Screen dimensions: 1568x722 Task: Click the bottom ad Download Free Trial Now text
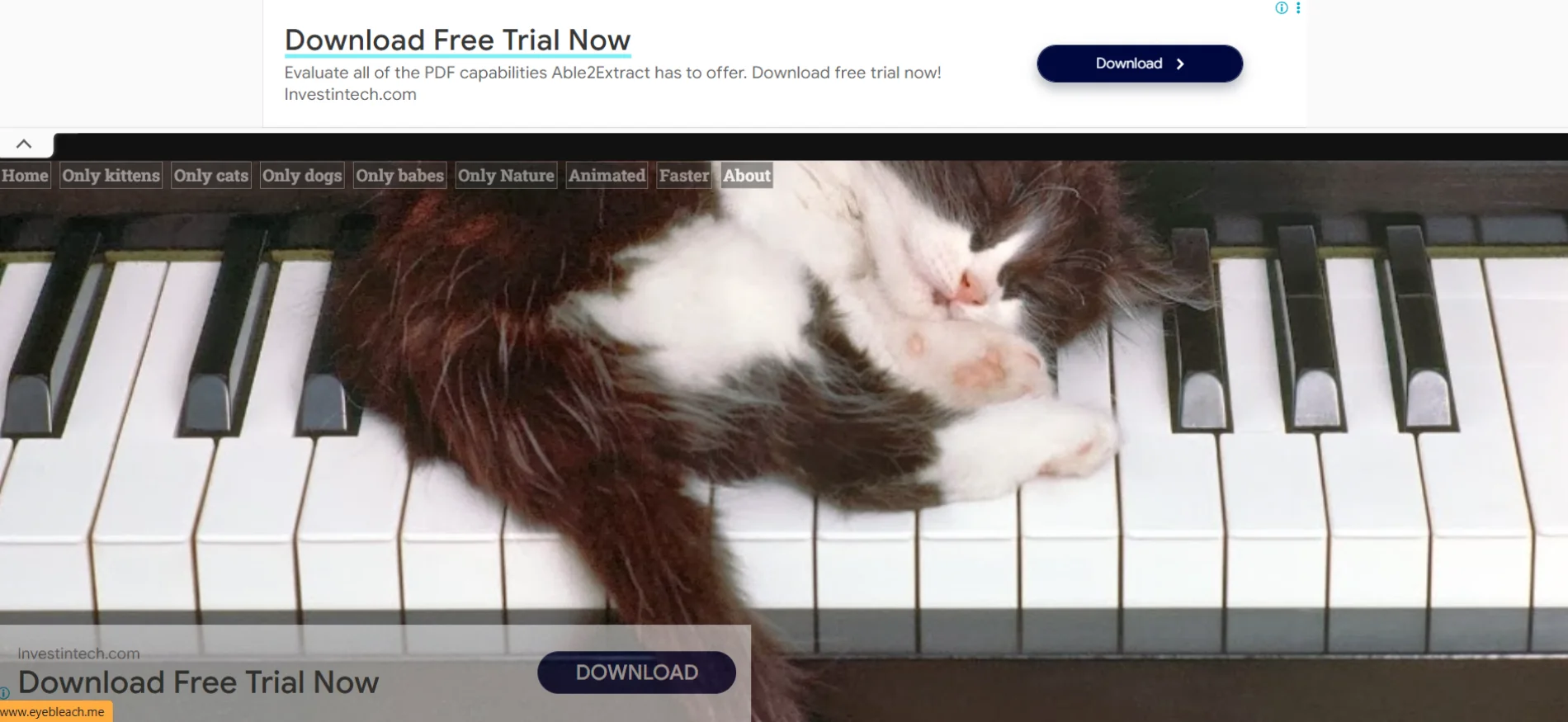198,682
